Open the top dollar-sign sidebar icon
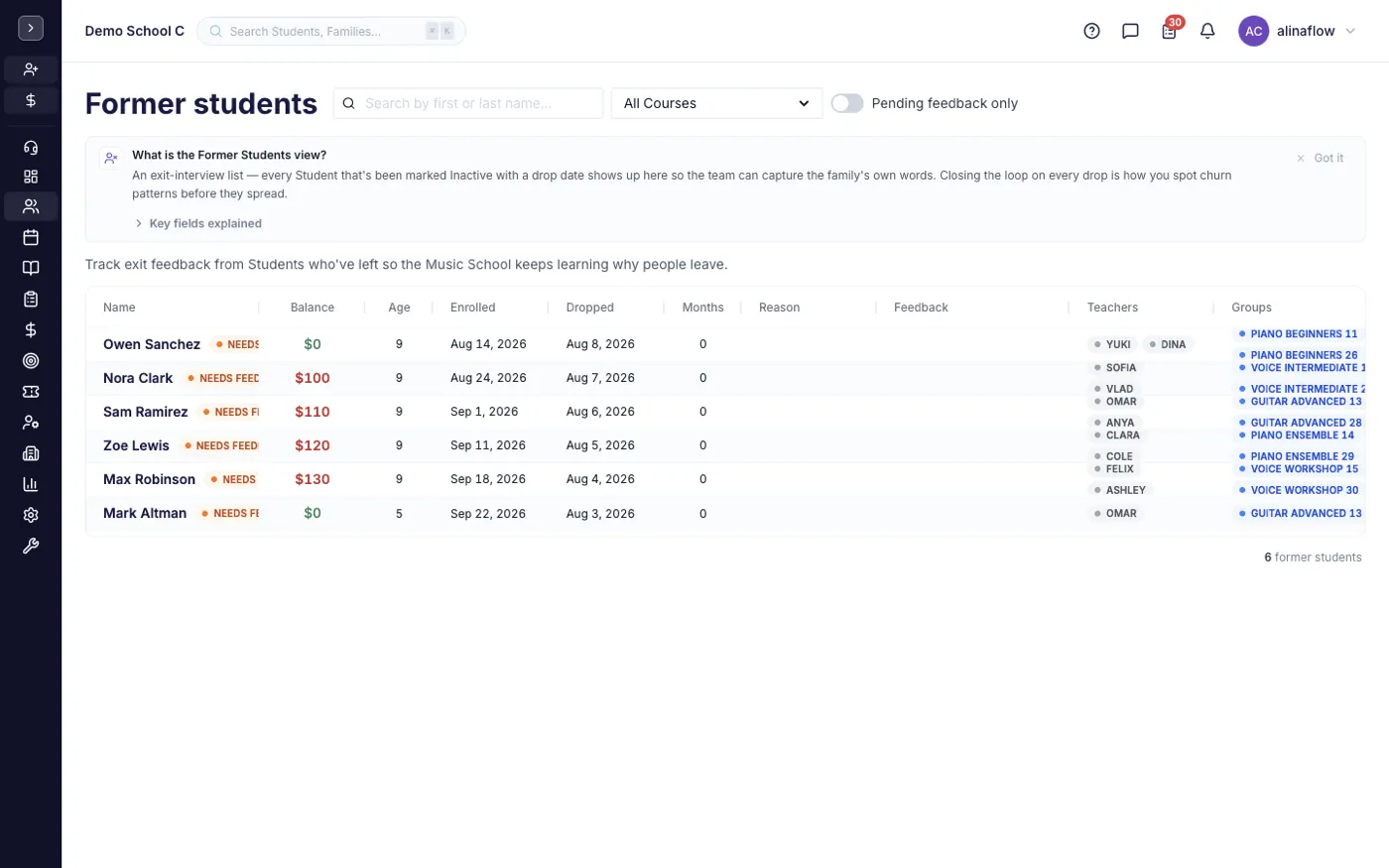 pos(31,100)
